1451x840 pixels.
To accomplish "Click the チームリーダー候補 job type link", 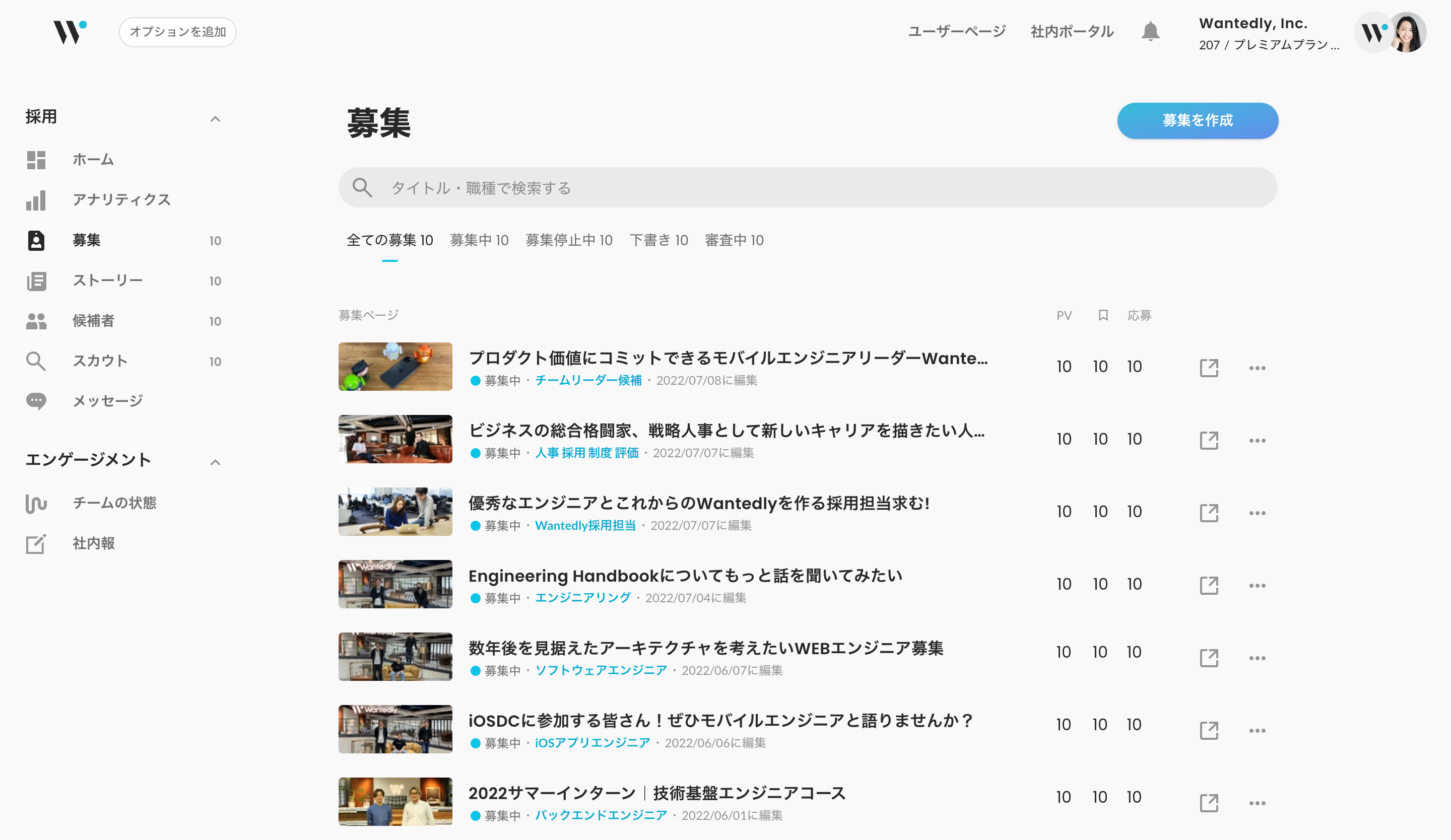I will pyautogui.click(x=588, y=380).
